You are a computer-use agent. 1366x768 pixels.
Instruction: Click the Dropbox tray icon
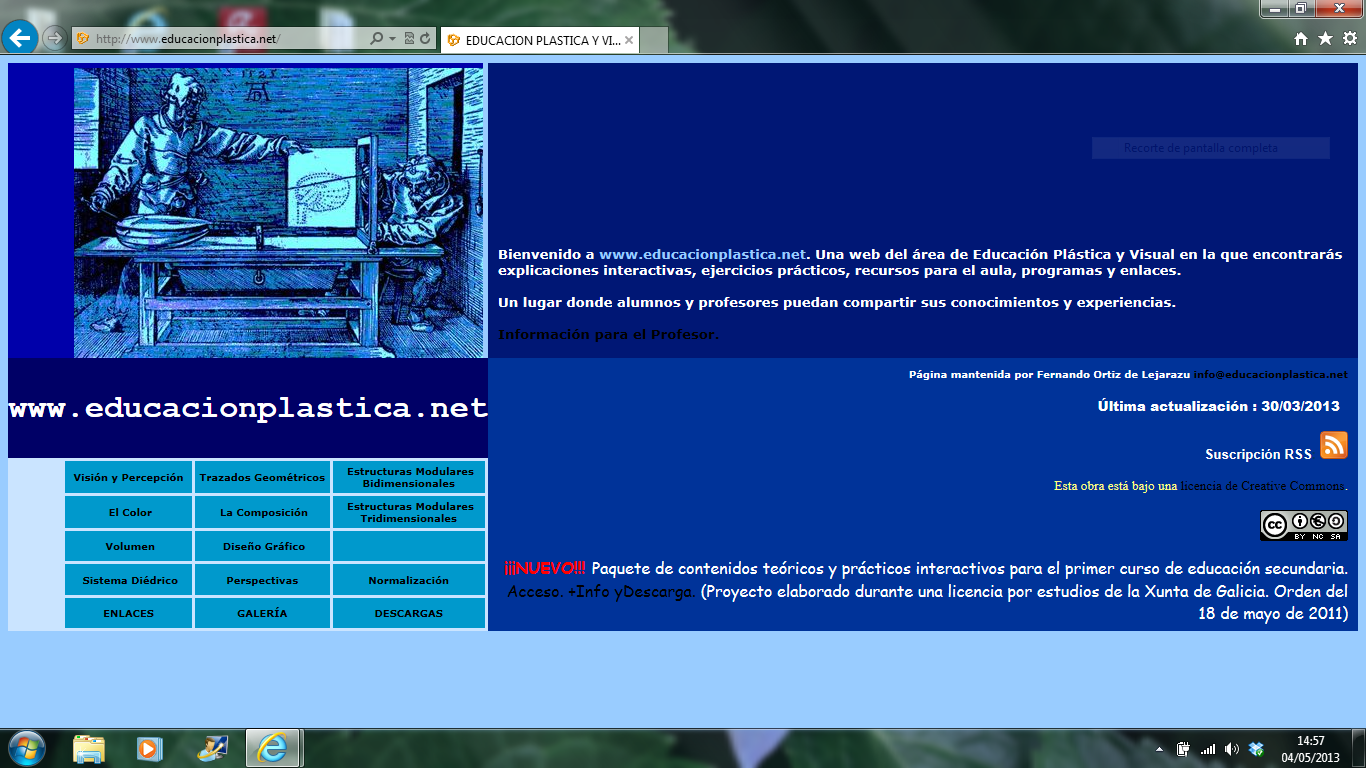(x=1257, y=749)
